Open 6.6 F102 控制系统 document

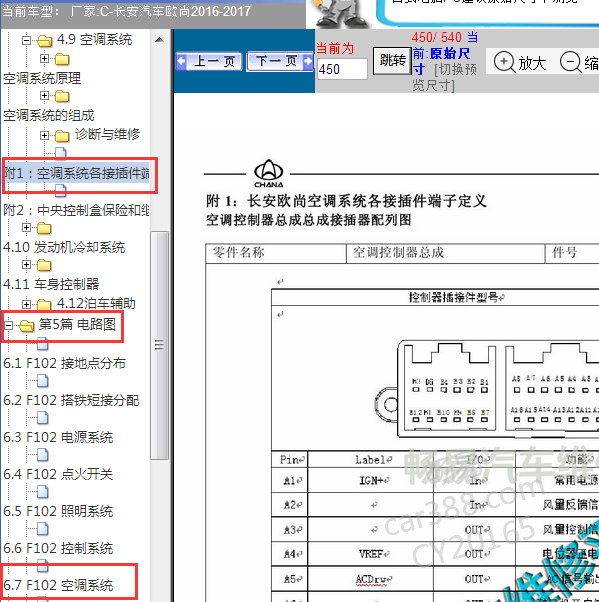[58, 548]
